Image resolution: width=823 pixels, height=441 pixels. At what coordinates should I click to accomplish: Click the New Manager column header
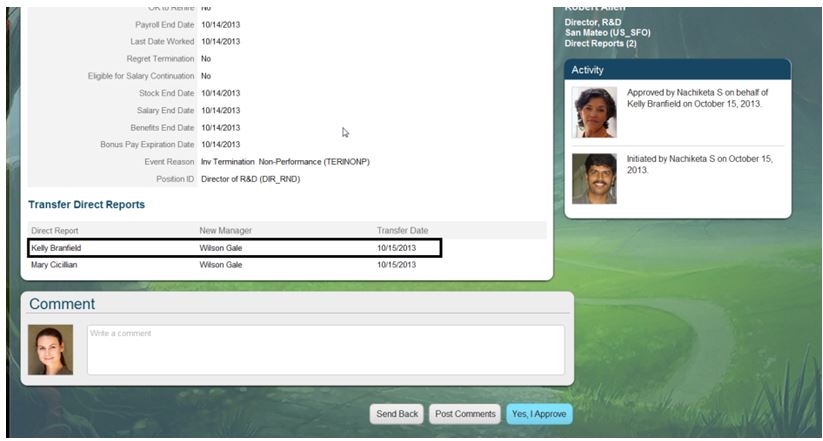click(226, 230)
